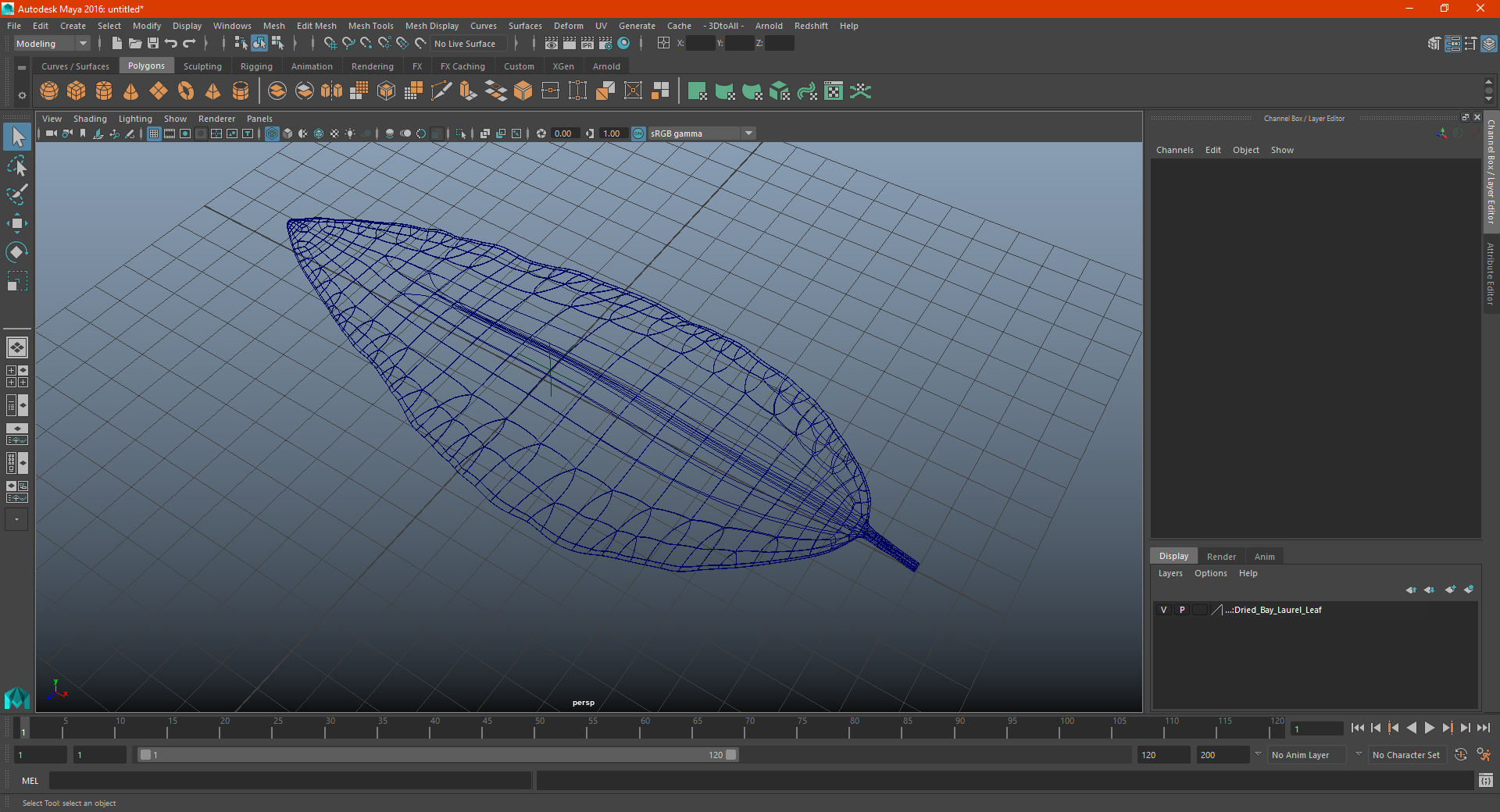Click the New Scene icon
Image resolution: width=1500 pixels, height=812 pixels.
point(117,43)
